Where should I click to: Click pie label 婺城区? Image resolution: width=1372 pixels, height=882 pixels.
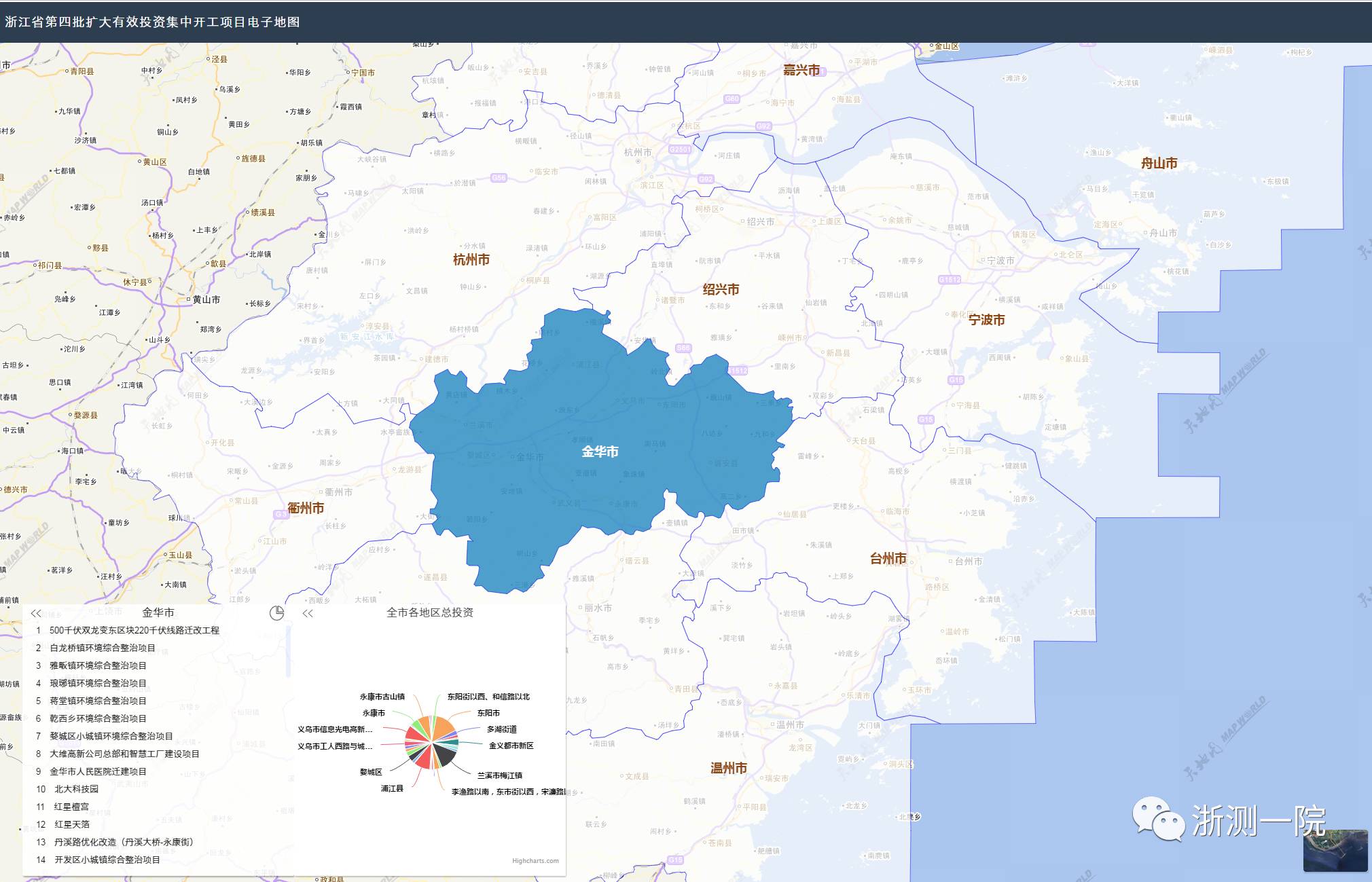click(371, 772)
